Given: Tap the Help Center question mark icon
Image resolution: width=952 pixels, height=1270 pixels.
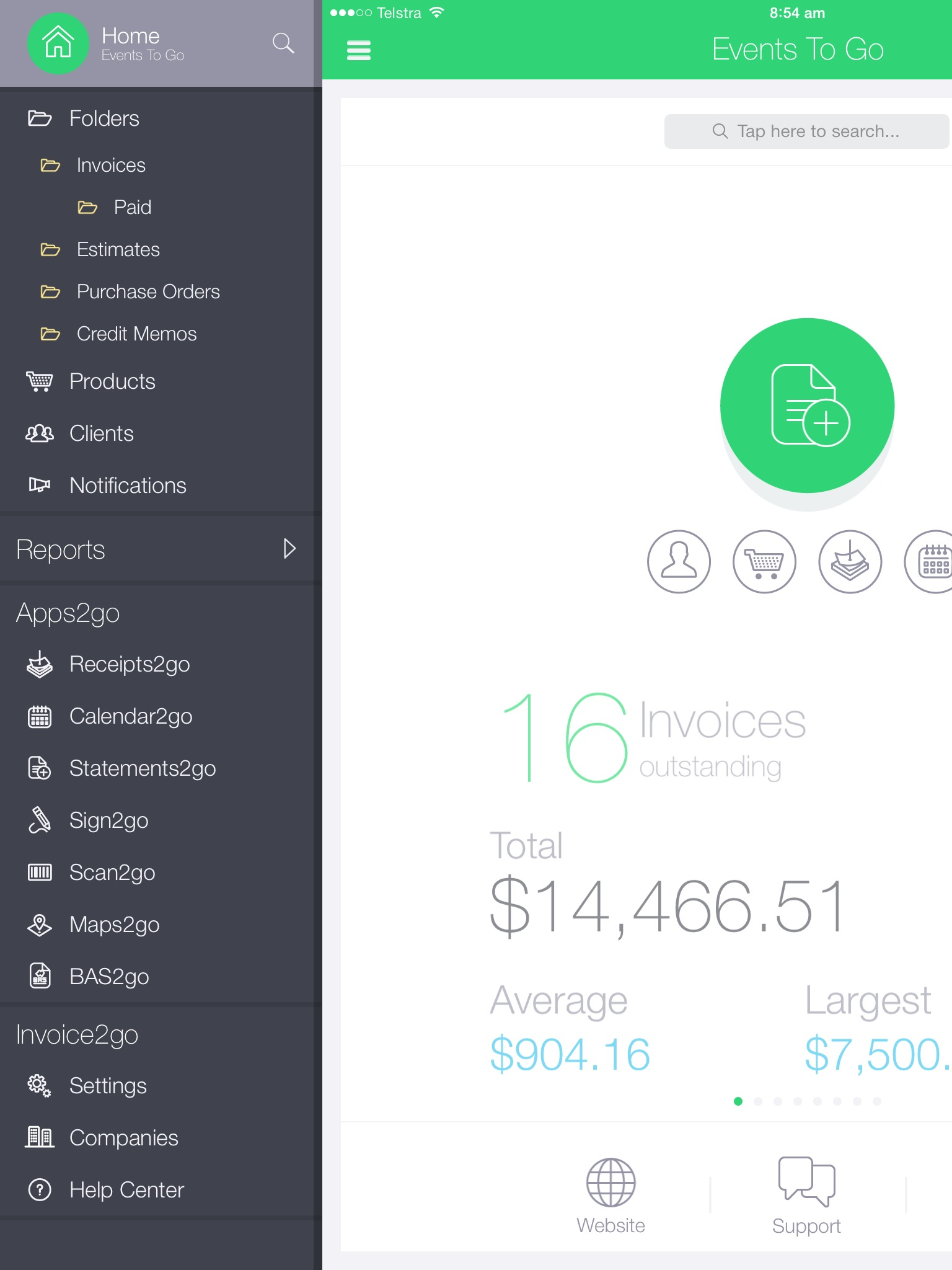Looking at the screenshot, I should click(40, 1190).
